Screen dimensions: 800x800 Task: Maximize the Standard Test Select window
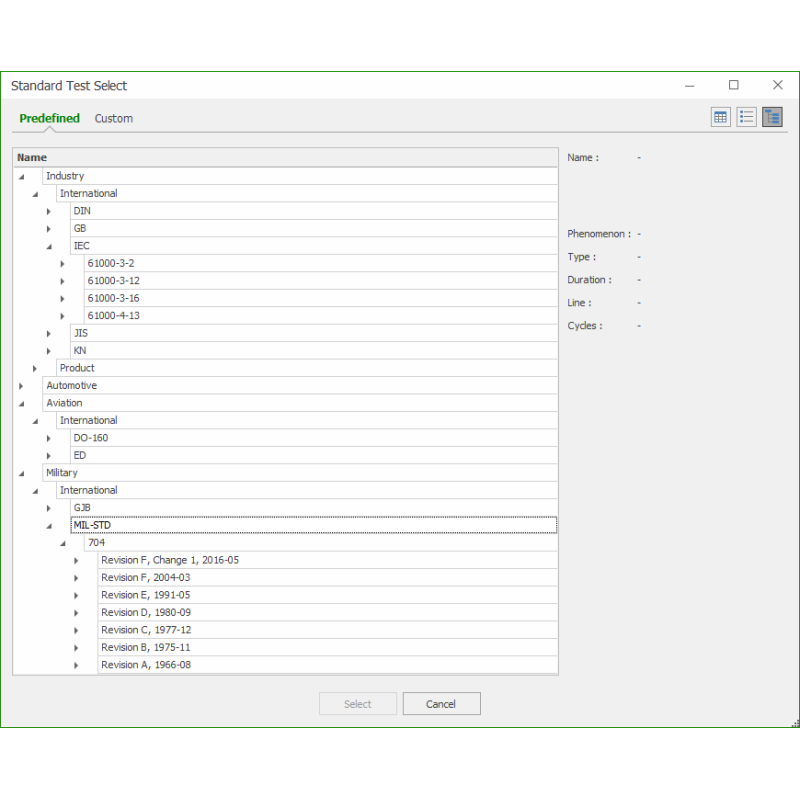[x=733, y=85]
